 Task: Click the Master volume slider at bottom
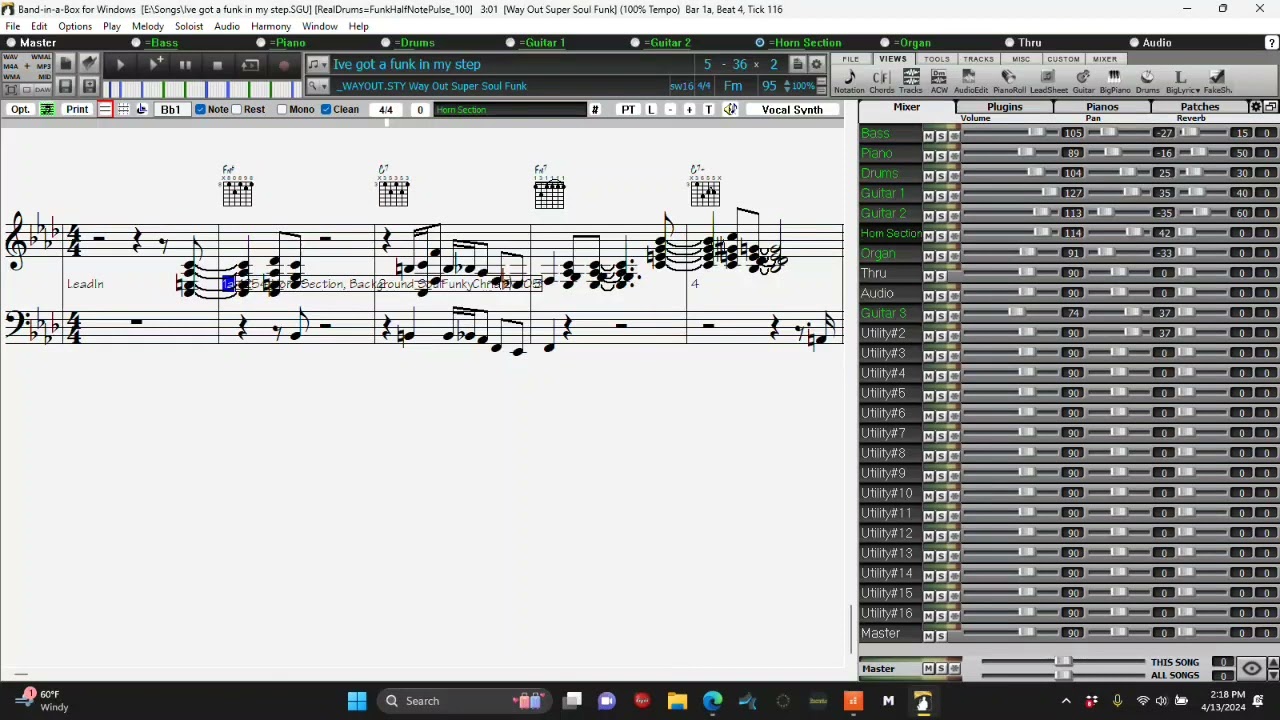1062,662
